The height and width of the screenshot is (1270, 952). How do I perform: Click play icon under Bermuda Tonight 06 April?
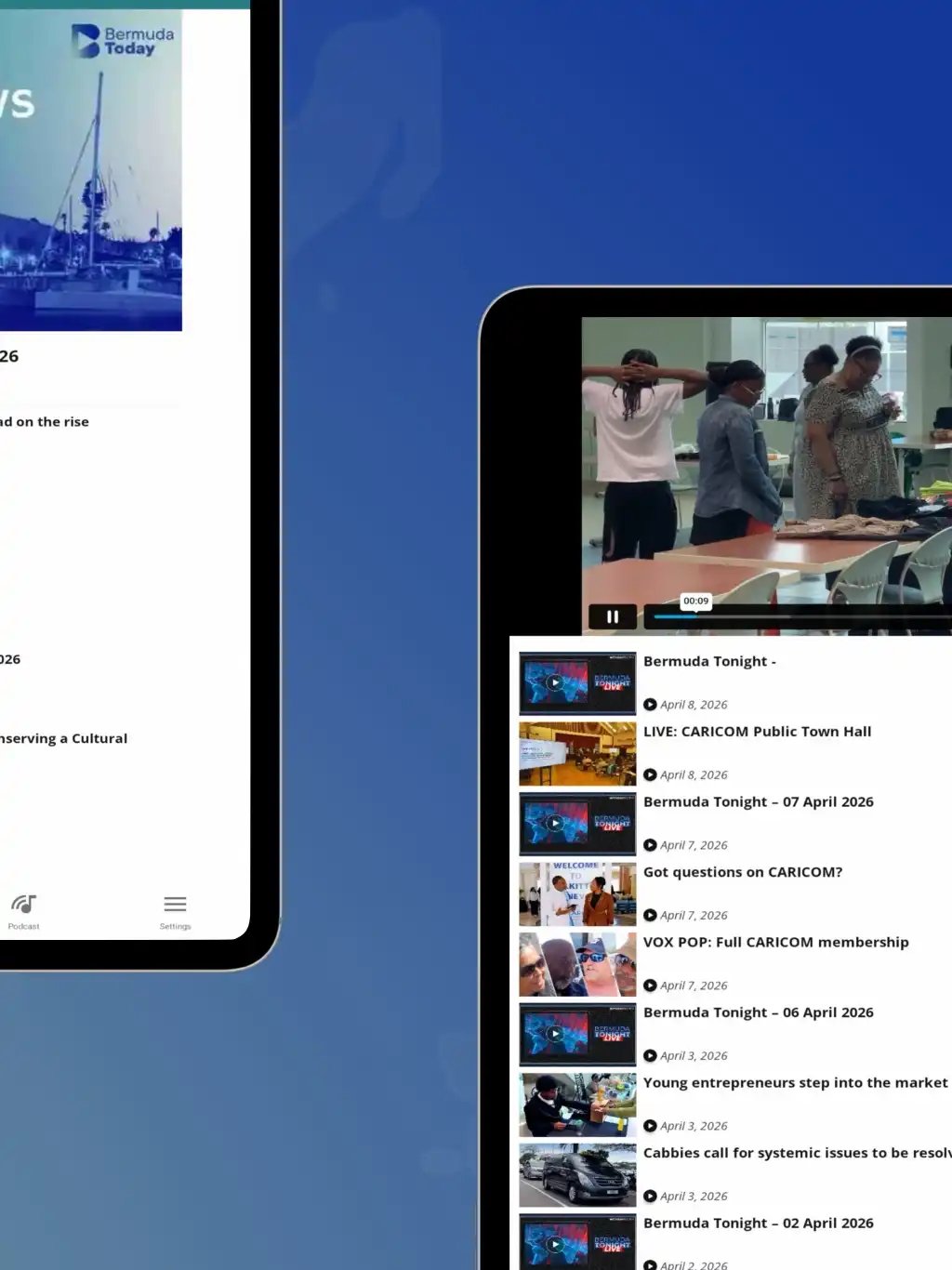[x=650, y=1055]
